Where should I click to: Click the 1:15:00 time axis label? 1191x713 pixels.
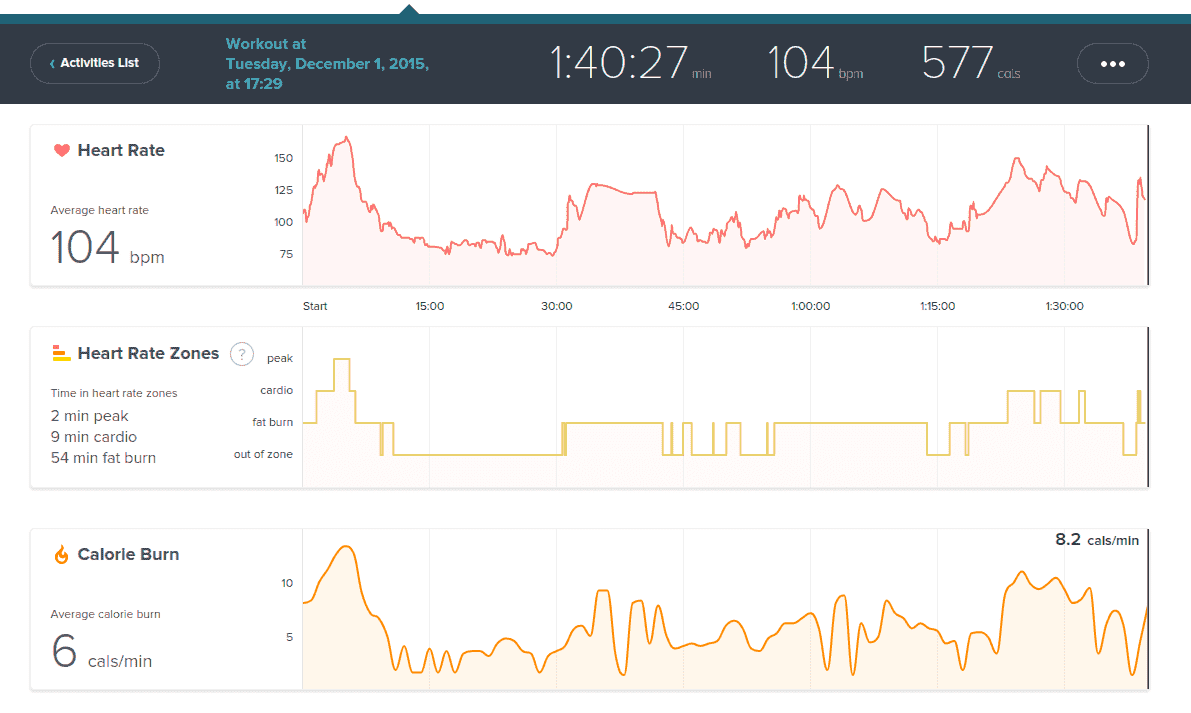pyautogui.click(x=937, y=306)
